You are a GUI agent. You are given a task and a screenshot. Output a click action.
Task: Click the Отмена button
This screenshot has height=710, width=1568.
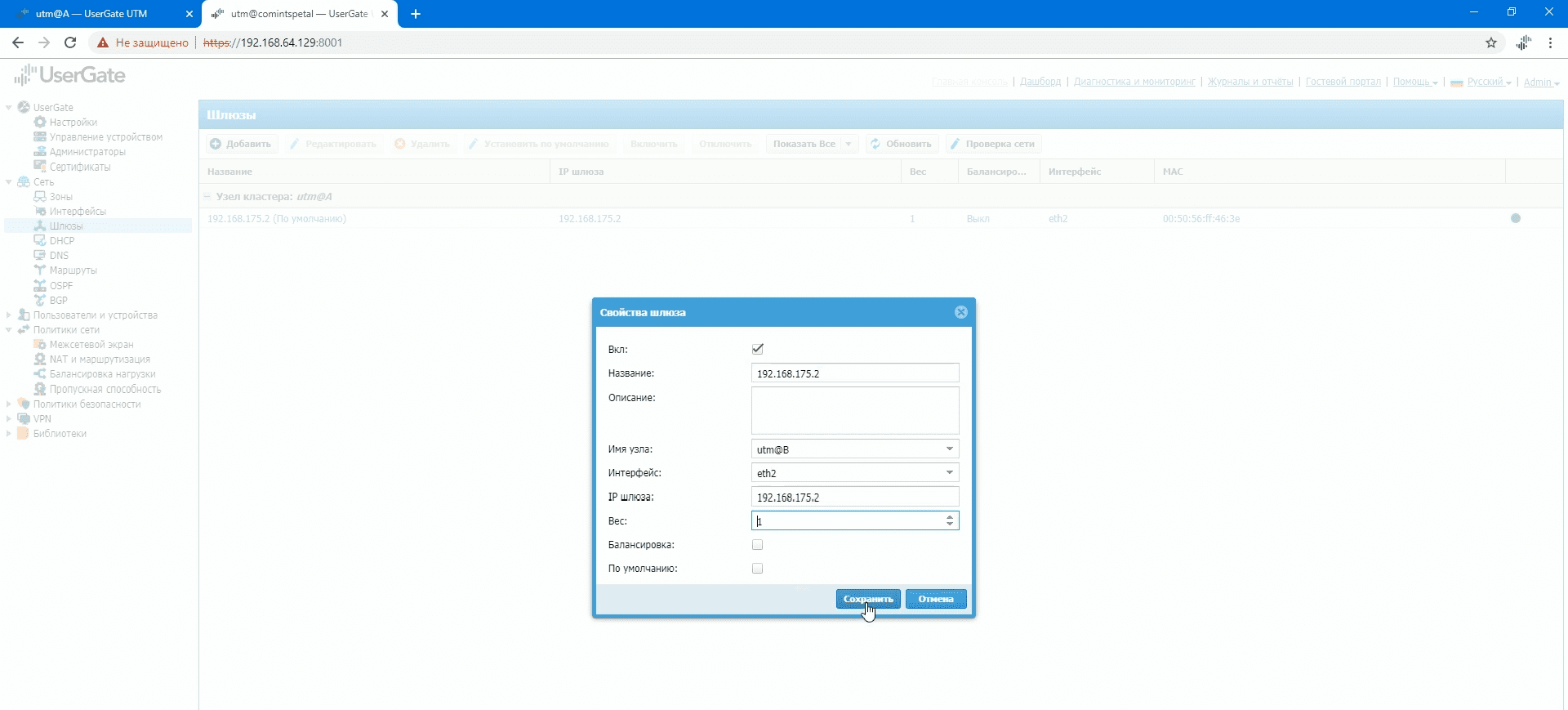coord(936,599)
